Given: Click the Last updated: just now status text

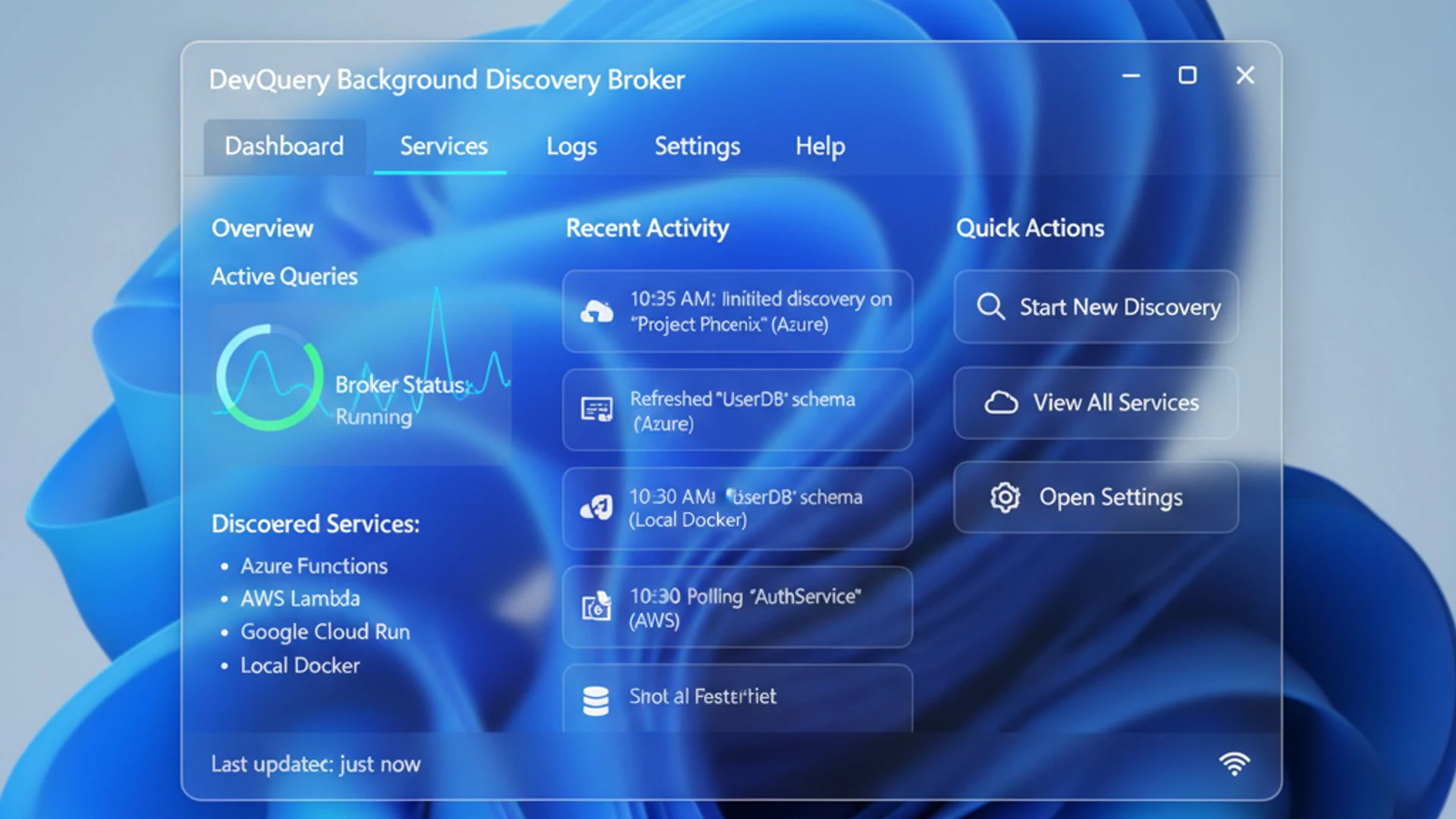Looking at the screenshot, I should click(x=315, y=764).
